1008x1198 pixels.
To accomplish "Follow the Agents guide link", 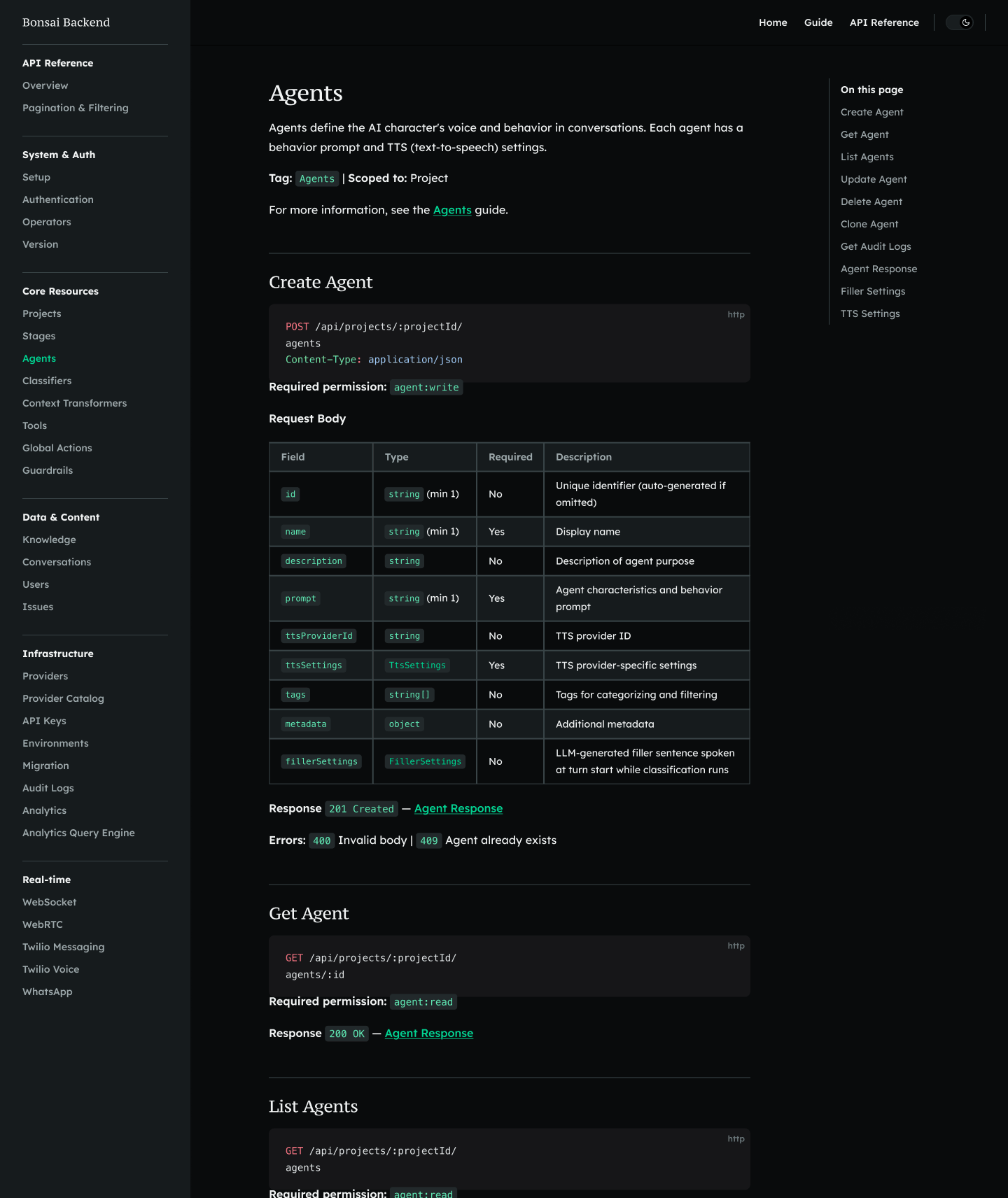I will 452,210.
